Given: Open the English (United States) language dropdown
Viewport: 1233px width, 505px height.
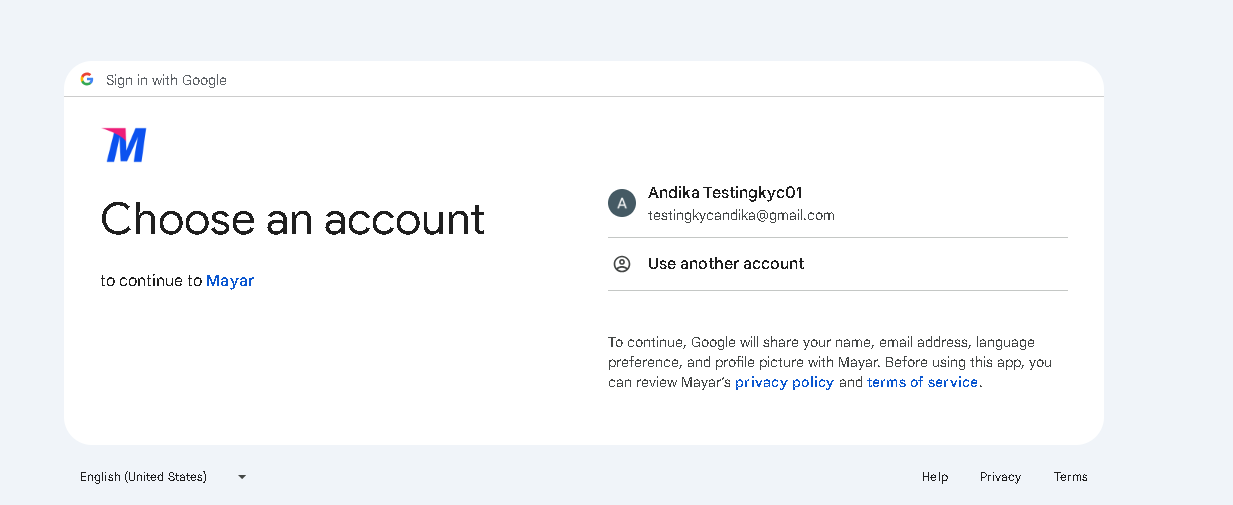Looking at the screenshot, I should (x=163, y=477).
